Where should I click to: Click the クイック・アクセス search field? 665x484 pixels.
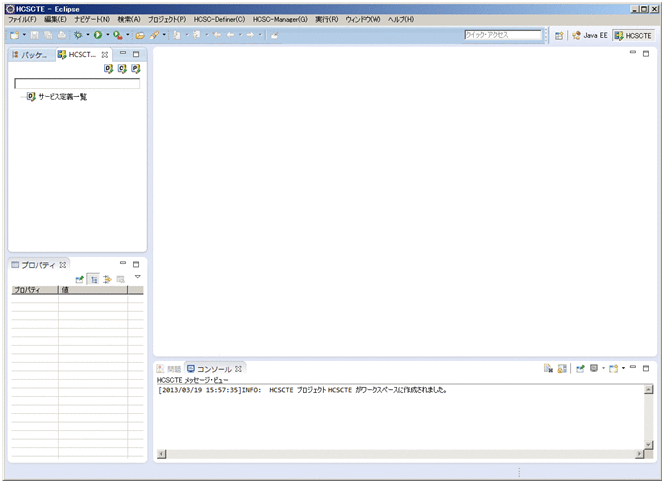(x=503, y=35)
